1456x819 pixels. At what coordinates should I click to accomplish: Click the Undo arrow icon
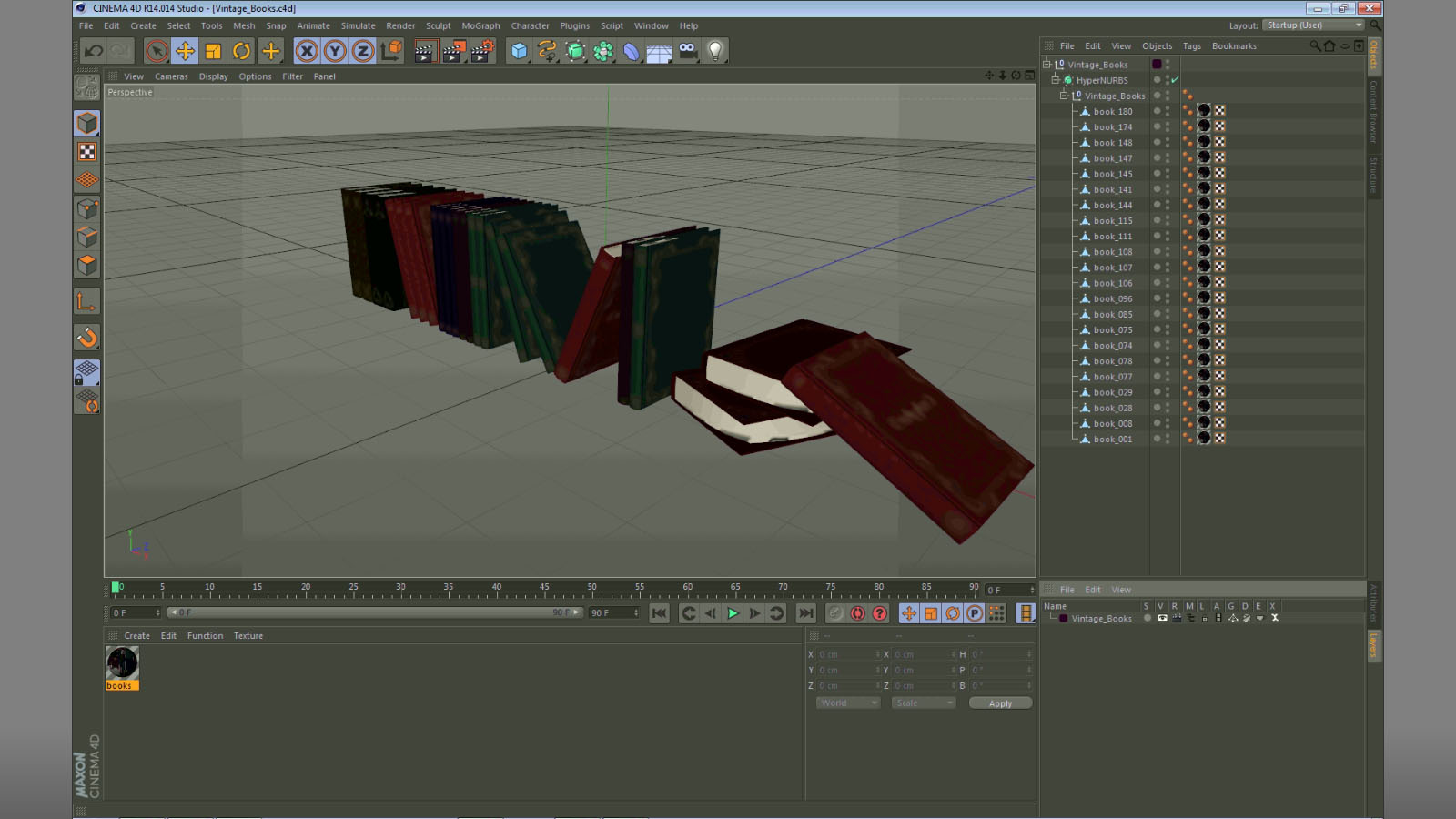click(93, 51)
